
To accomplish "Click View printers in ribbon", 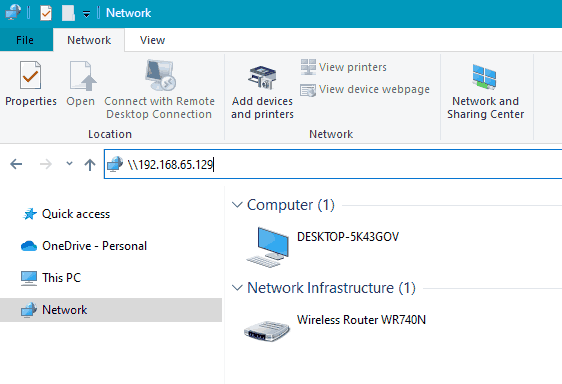I will coord(344,67).
